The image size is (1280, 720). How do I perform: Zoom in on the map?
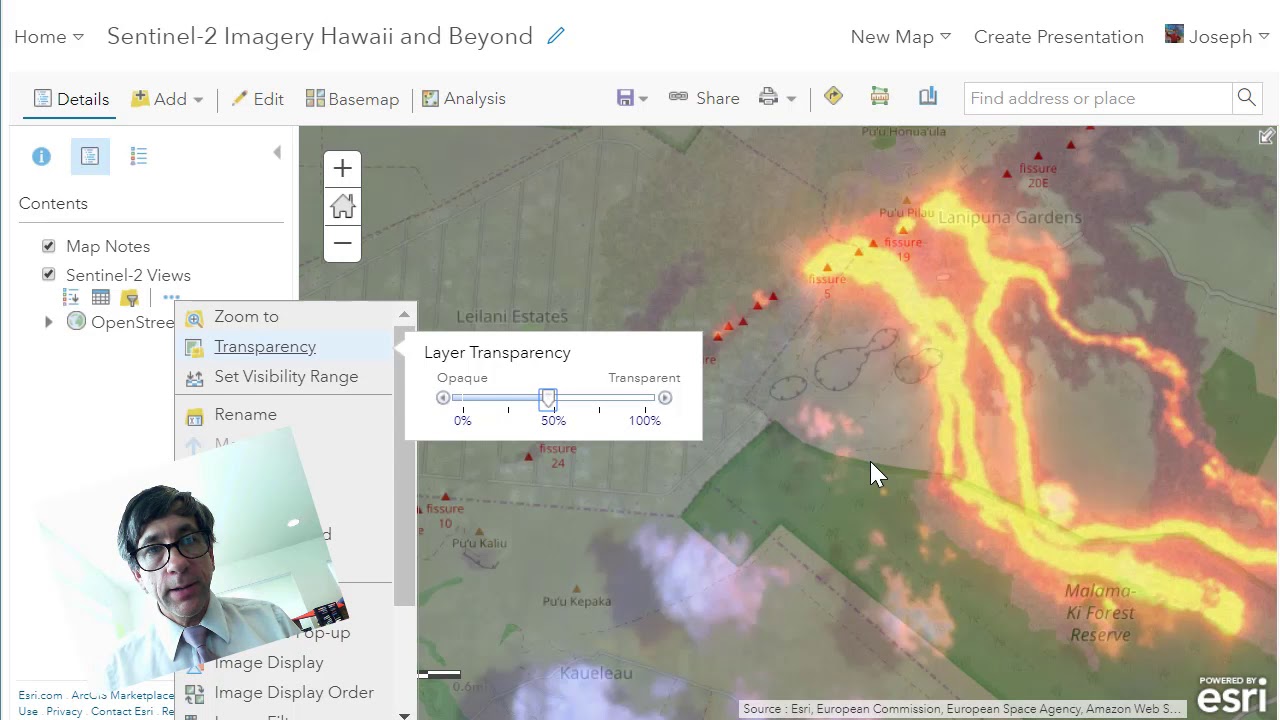click(x=342, y=169)
